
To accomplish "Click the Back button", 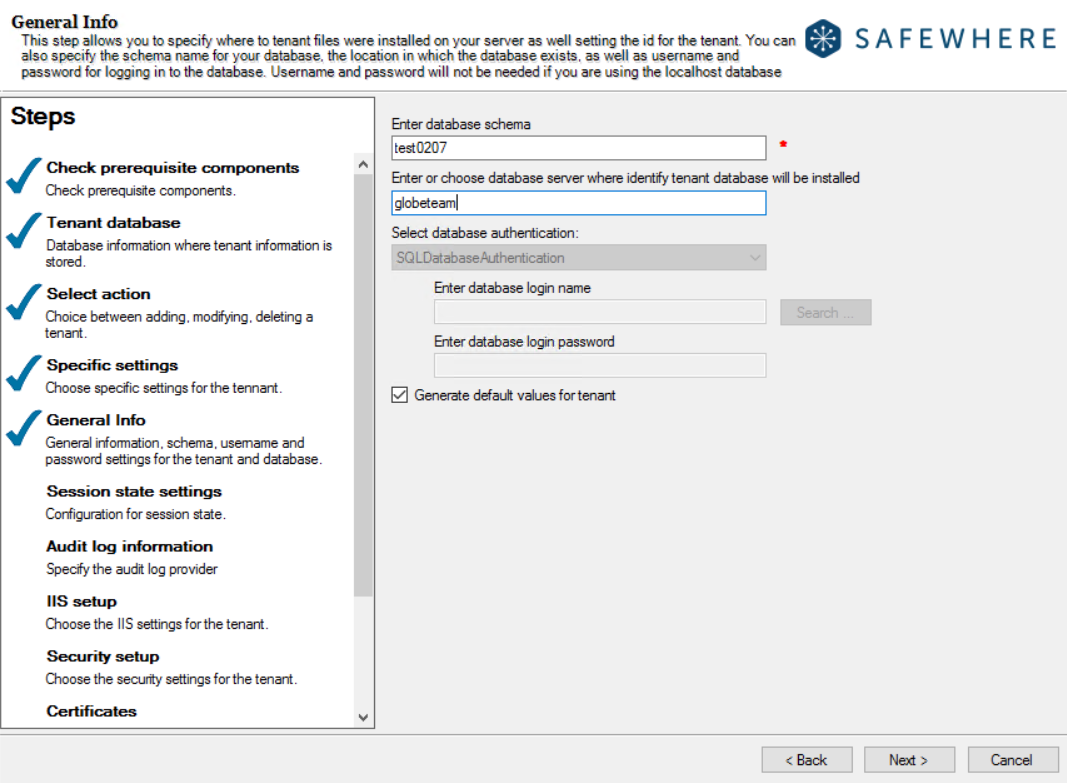I will (x=806, y=760).
